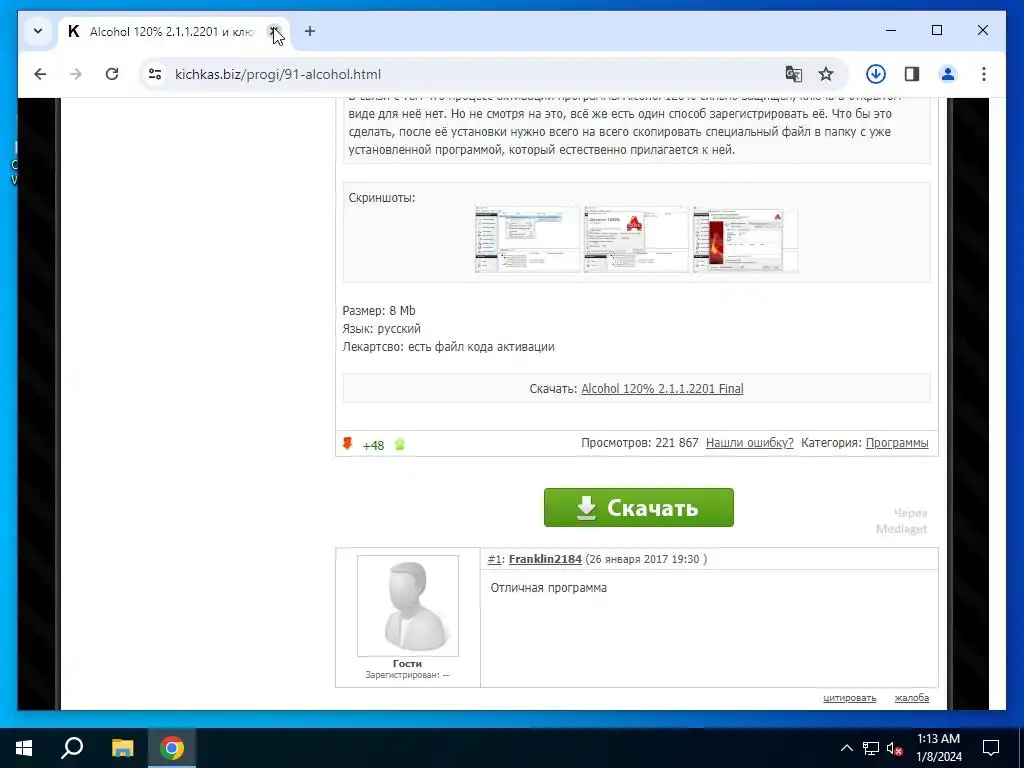1024x768 pixels.
Task: Click the цитировать quote link
Action: (x=850, y=697)
